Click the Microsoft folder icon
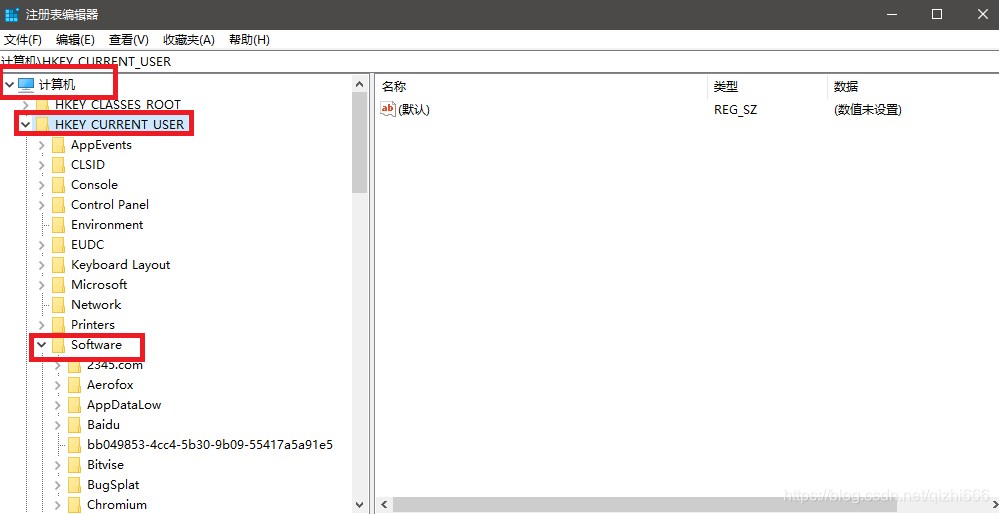This screenshot has height=514, width=999. click(59, 285)
